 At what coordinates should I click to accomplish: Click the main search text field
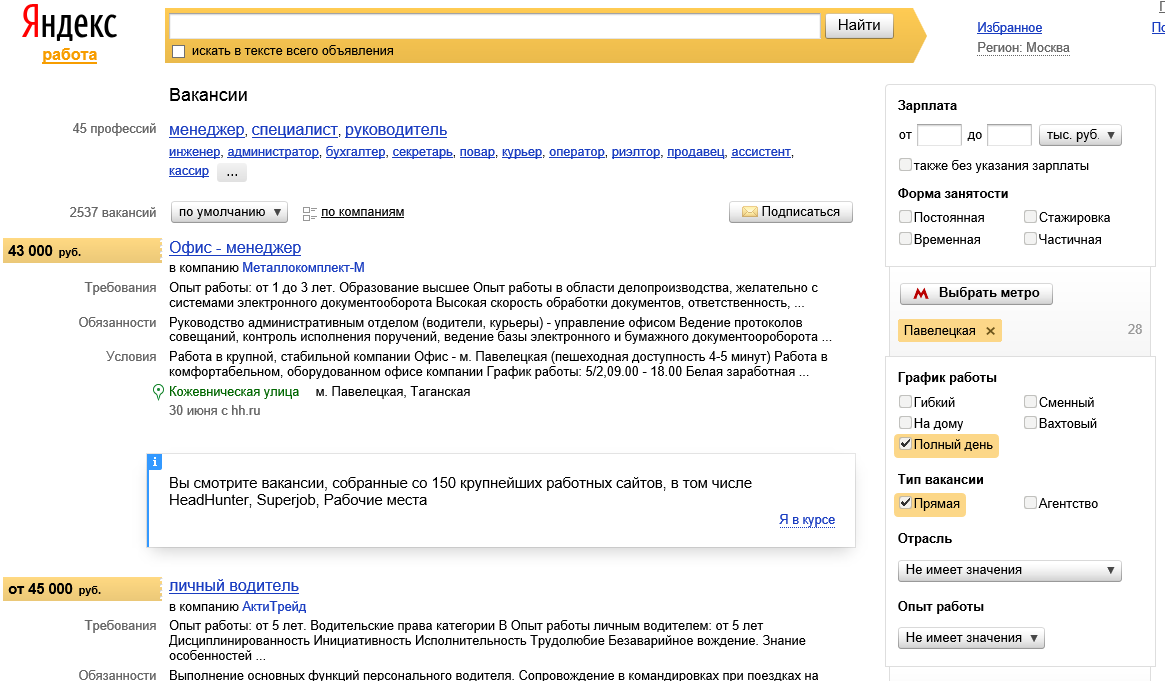pos(494,26)
